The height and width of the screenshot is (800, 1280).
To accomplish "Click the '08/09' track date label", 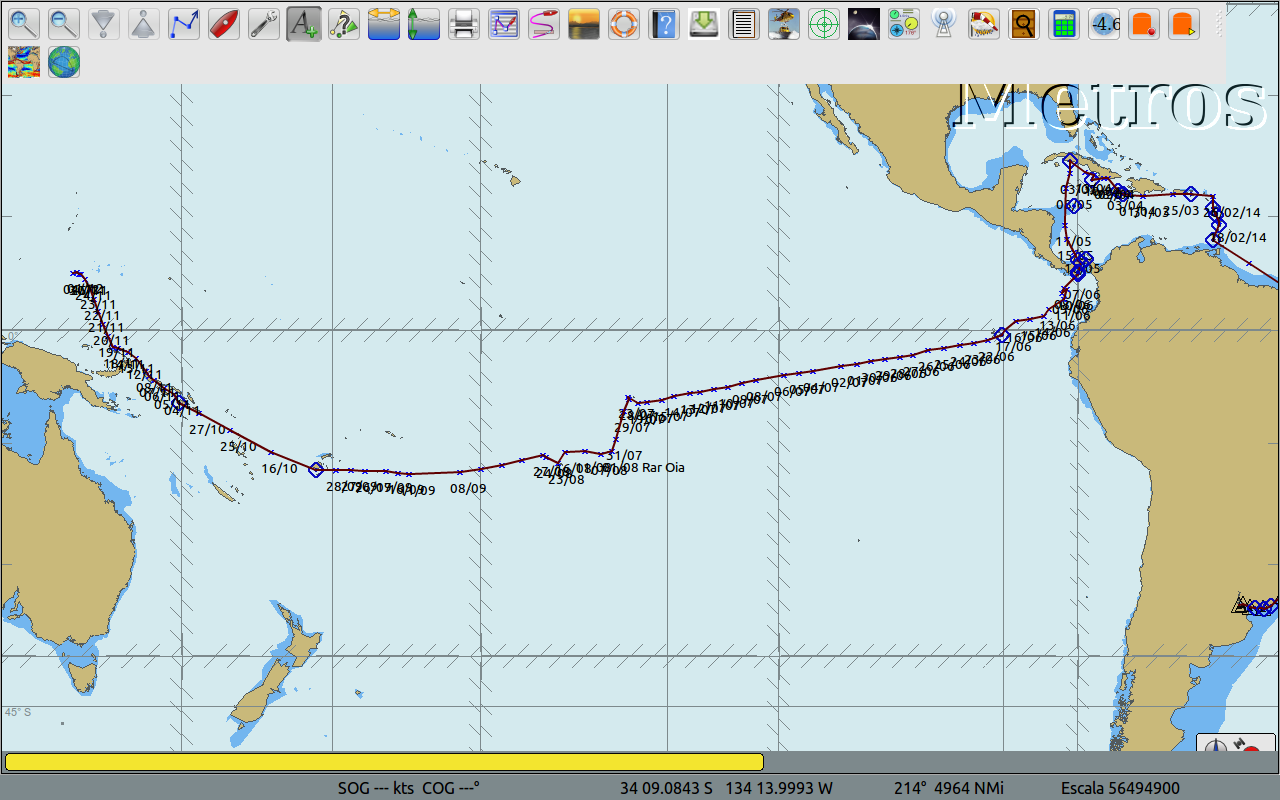I will (x=468, y=488).
